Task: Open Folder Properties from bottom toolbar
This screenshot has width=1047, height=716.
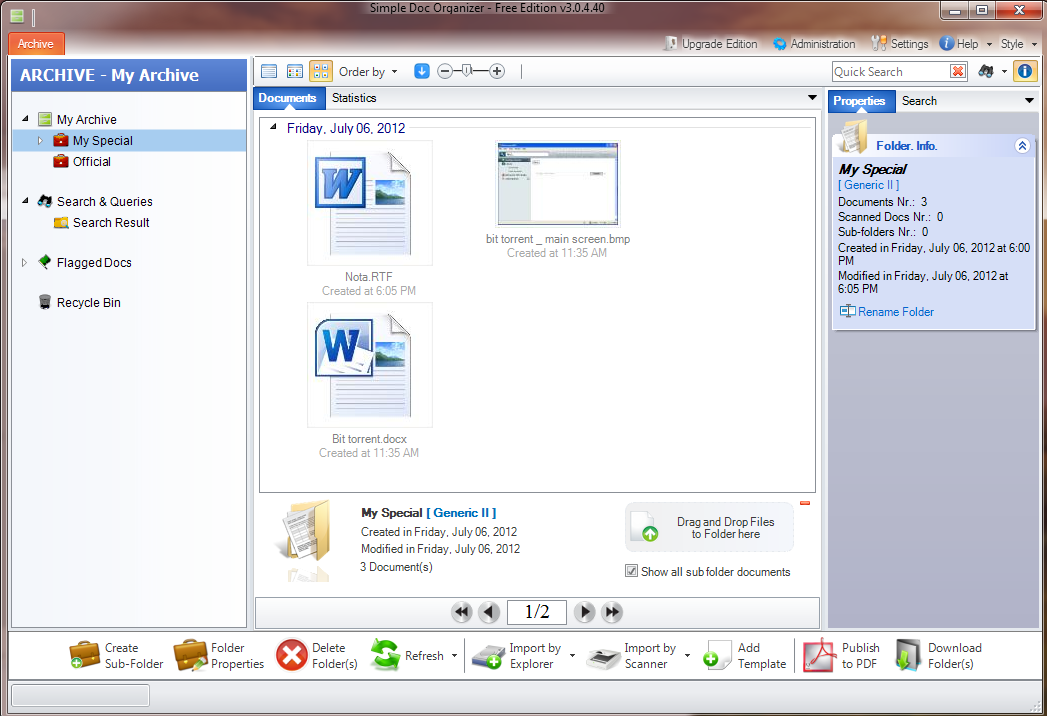Action: pos(190,655)
